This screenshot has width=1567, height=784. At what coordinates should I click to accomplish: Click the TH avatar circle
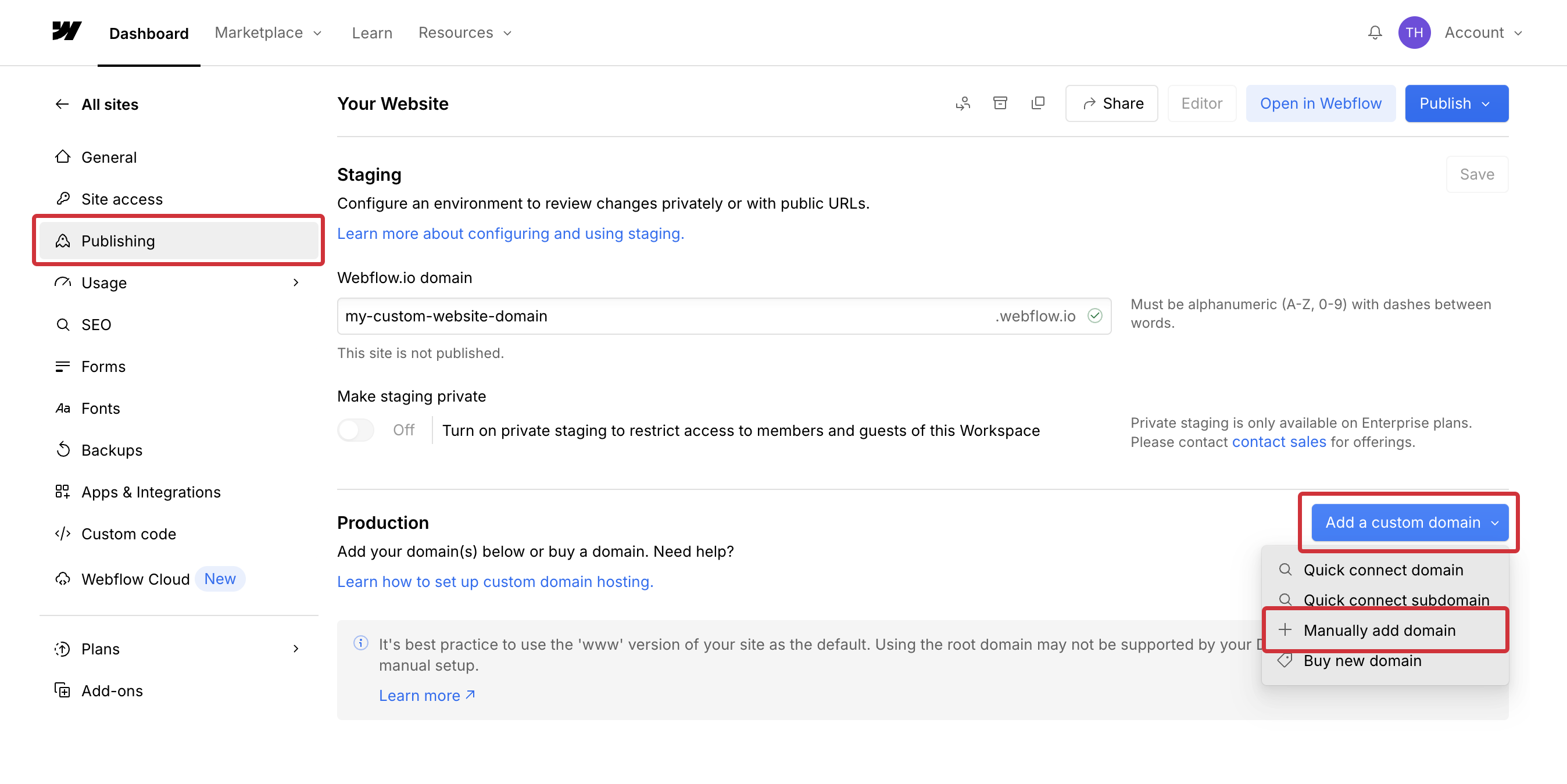1414,32
